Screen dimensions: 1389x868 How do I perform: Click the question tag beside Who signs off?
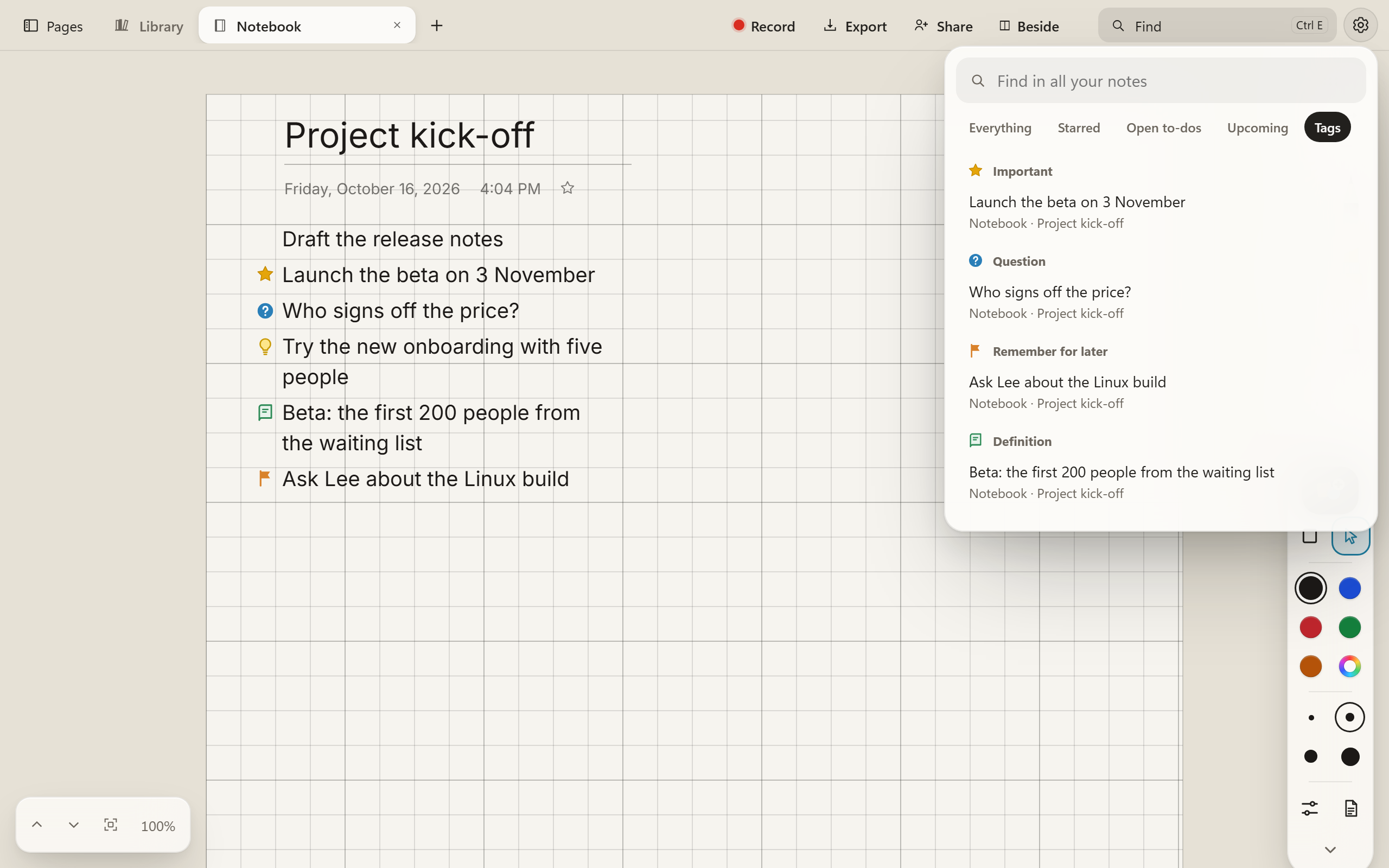(x=265, y=310)
